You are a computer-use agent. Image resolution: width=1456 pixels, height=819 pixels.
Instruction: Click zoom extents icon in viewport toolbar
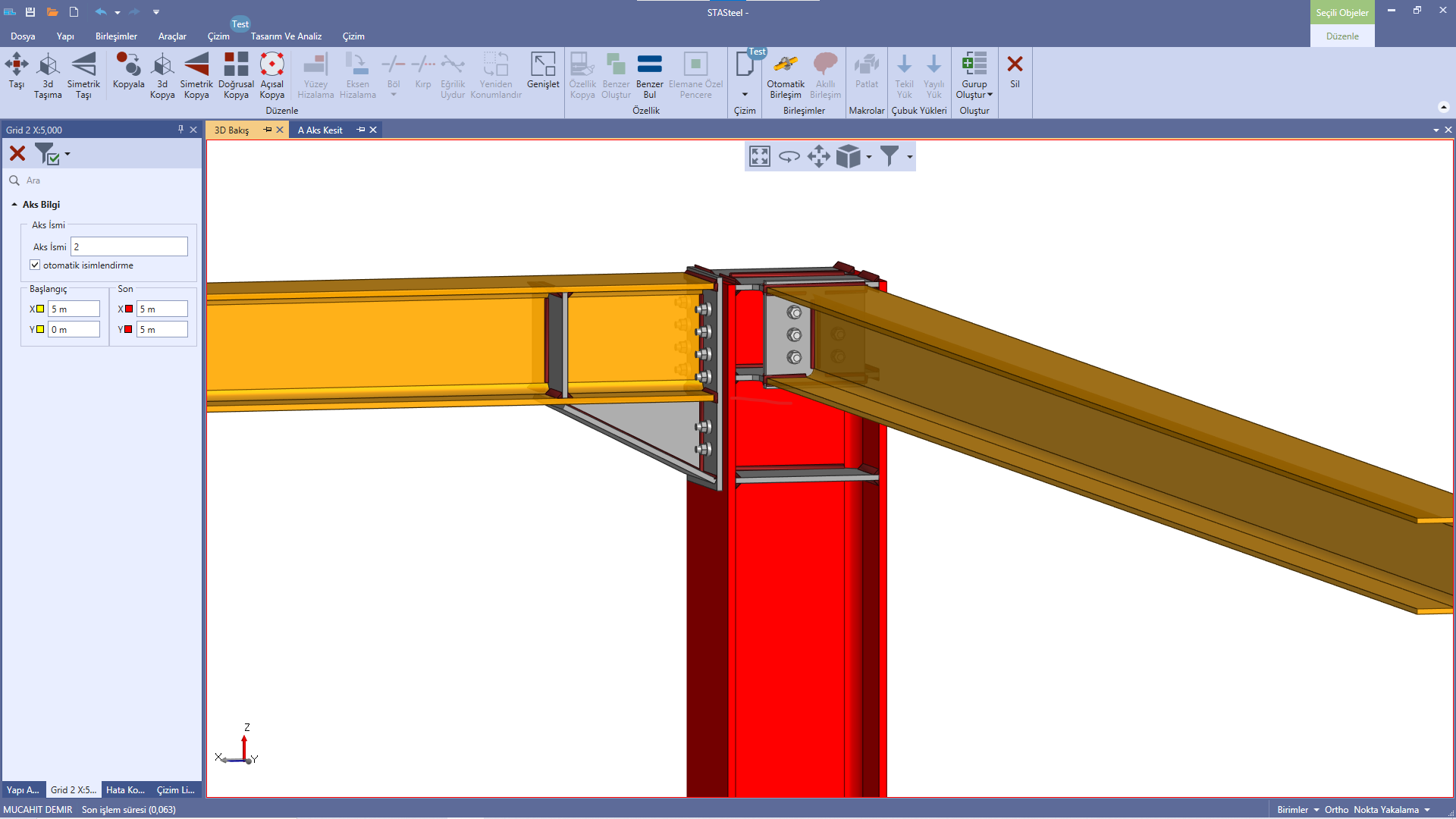click(759, 157)
